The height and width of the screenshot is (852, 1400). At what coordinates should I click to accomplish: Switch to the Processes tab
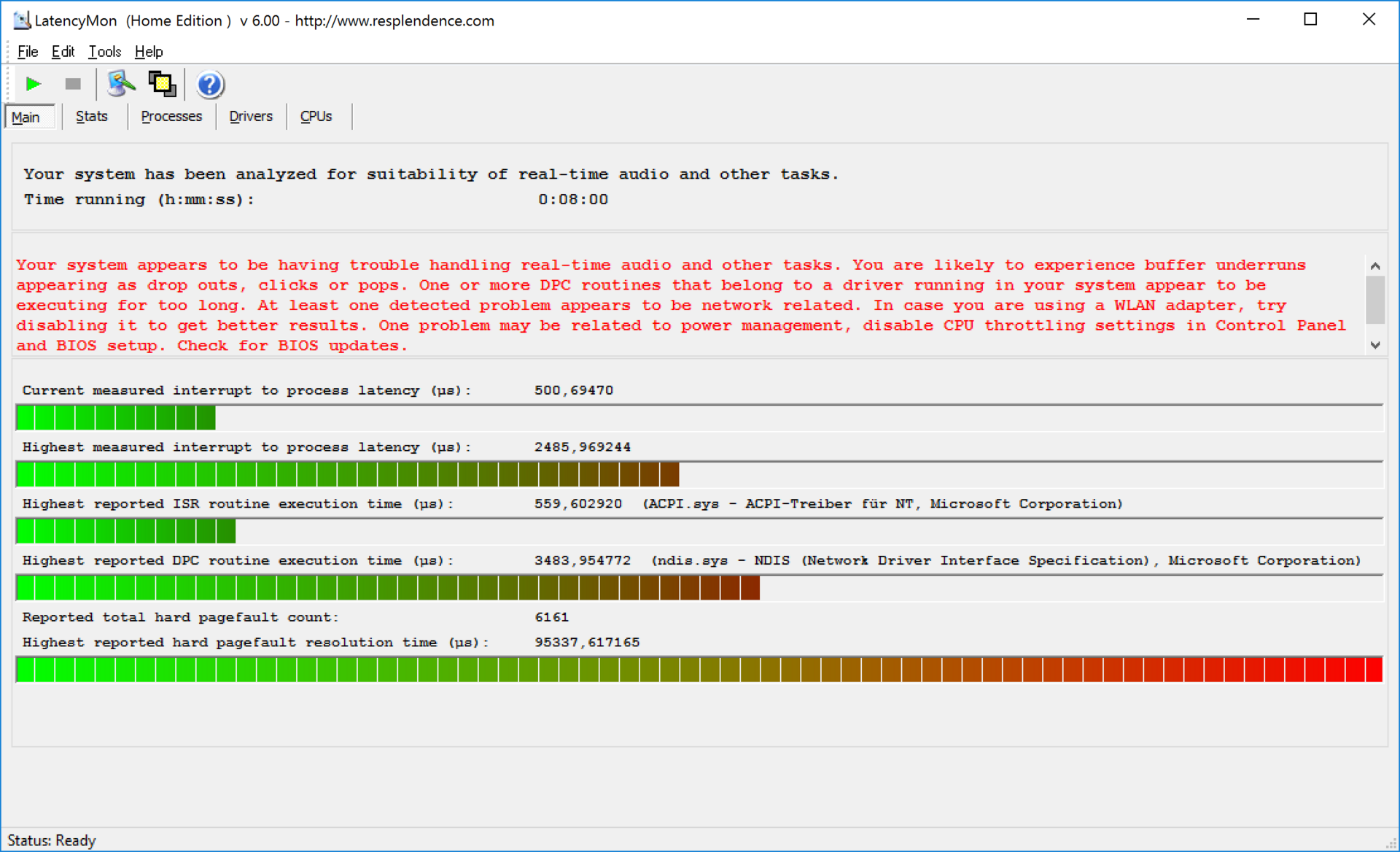(171, 116)
